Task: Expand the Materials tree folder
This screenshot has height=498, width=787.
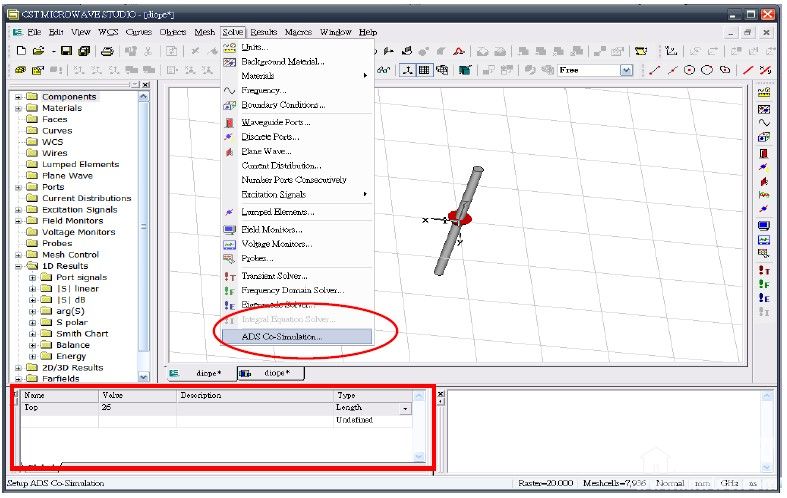Action: 18,108
